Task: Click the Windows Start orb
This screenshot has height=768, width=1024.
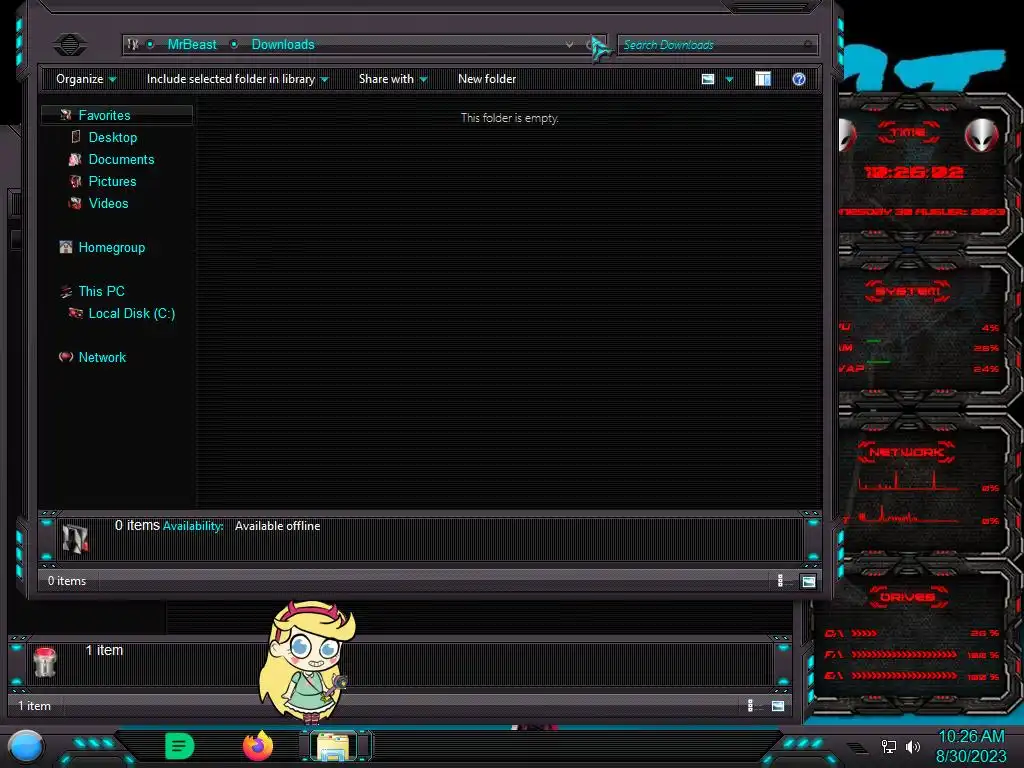Action: tap(26, 748)
